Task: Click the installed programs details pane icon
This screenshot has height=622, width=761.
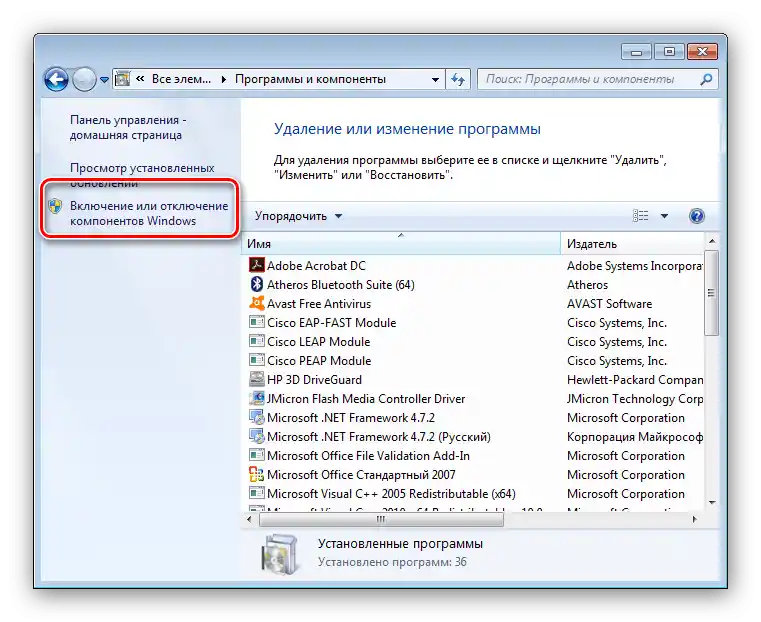Action: [x=279, y=554]
